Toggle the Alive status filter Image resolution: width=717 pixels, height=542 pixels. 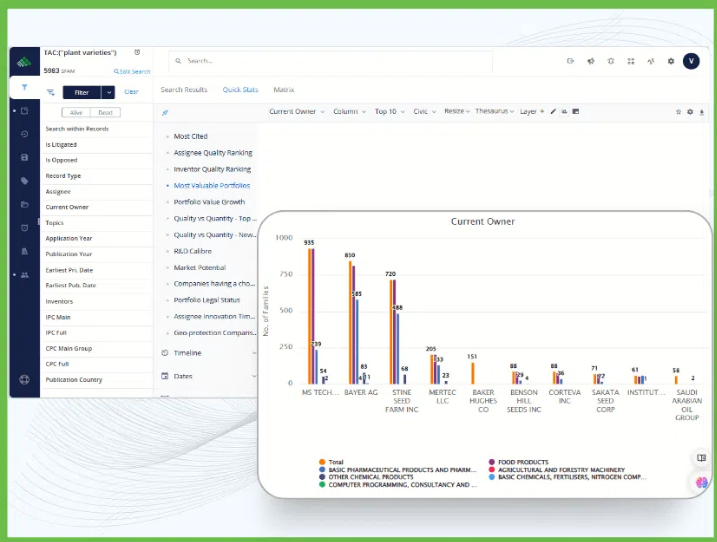pyautogui.click(x=75, y=113)
